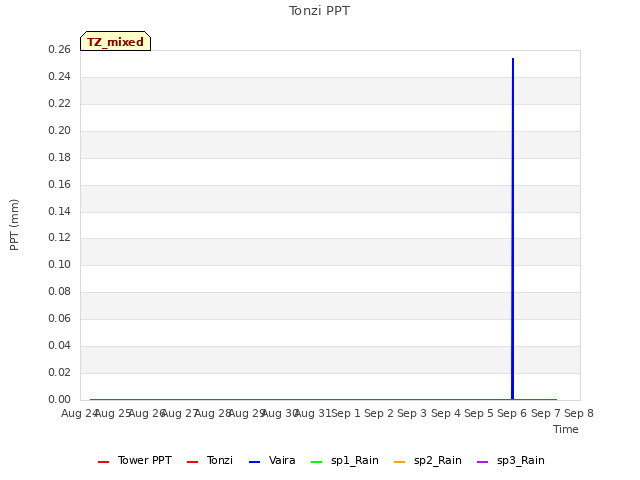Viewport: 640px width, 480px height.
Task: Toggle the Tonzi legend entry
Action: (x=210, y=460)
